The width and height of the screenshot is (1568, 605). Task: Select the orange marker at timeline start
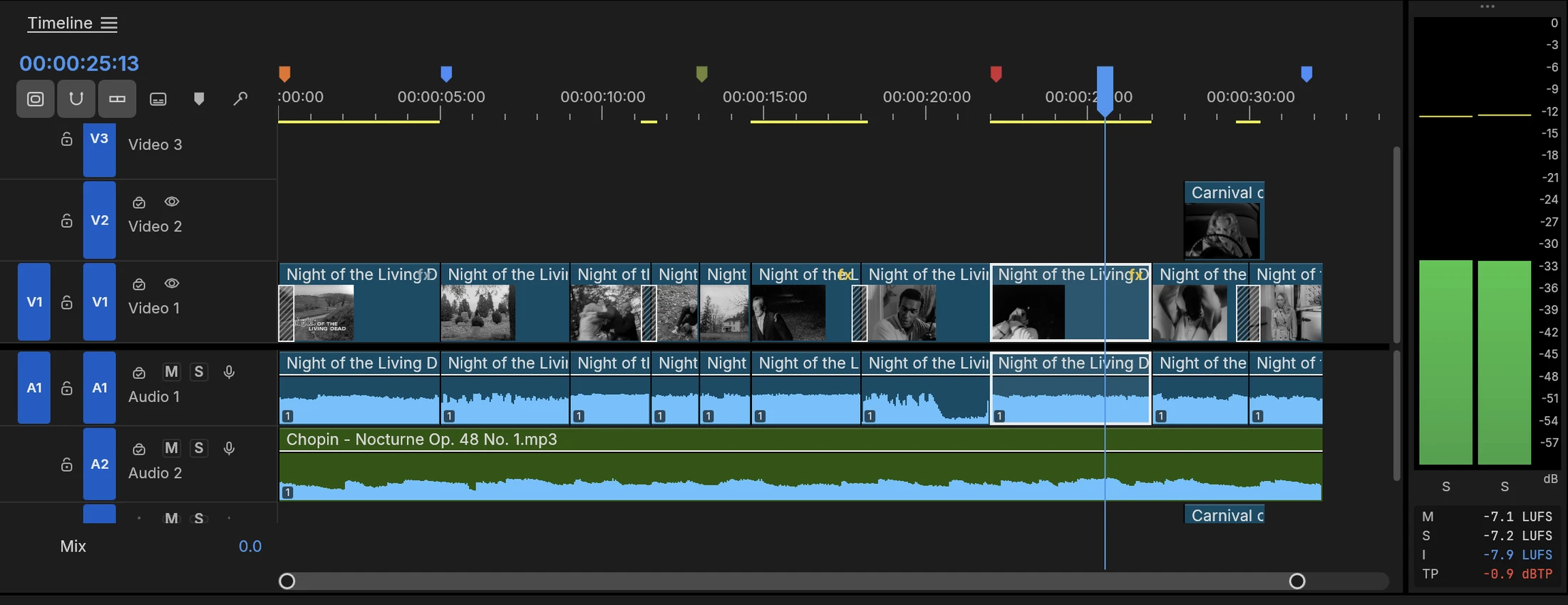[x=284, y=73]
